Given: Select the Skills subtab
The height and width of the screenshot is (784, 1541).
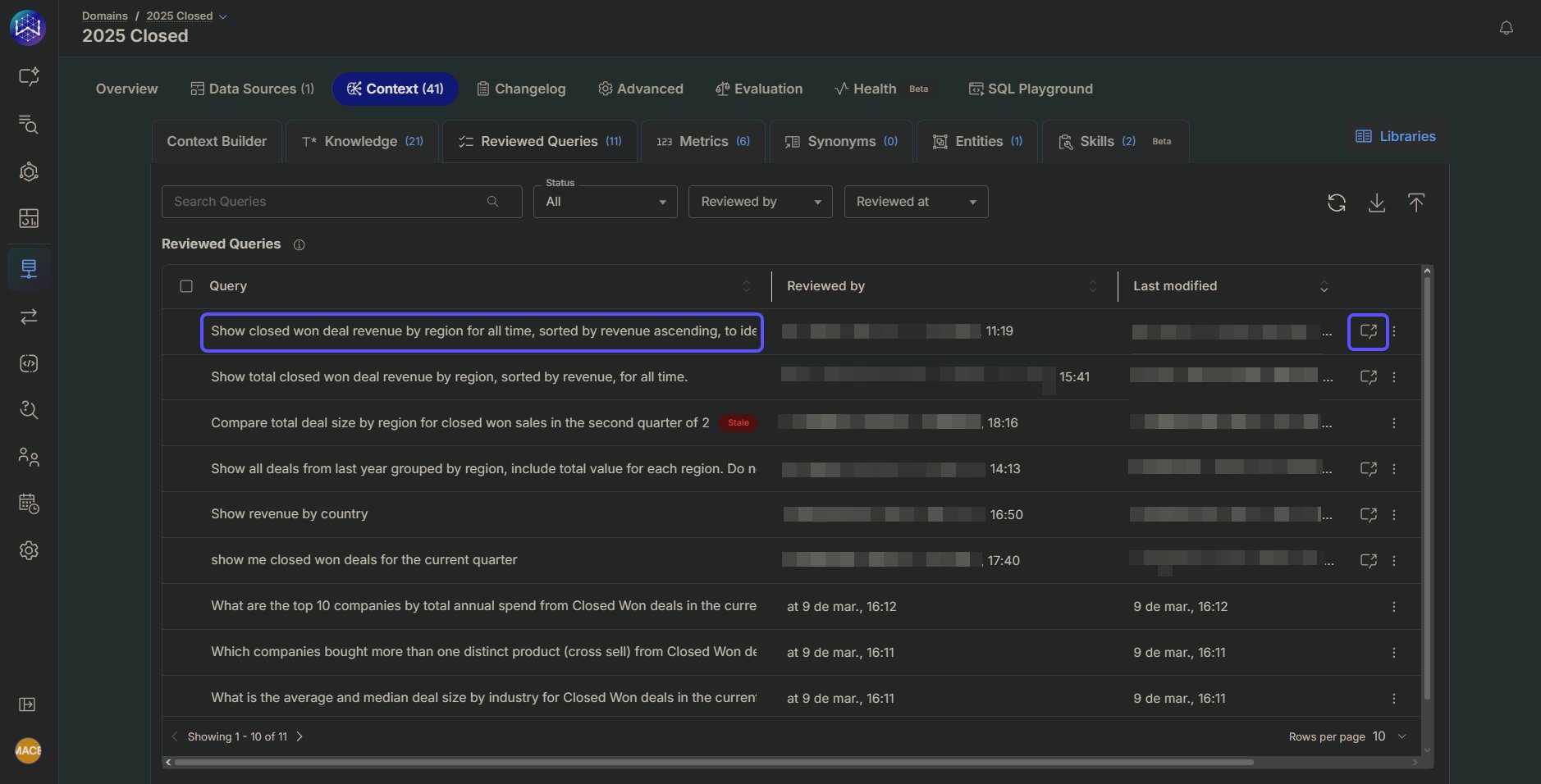Looking at the screenshot, I should point(1115,141).
